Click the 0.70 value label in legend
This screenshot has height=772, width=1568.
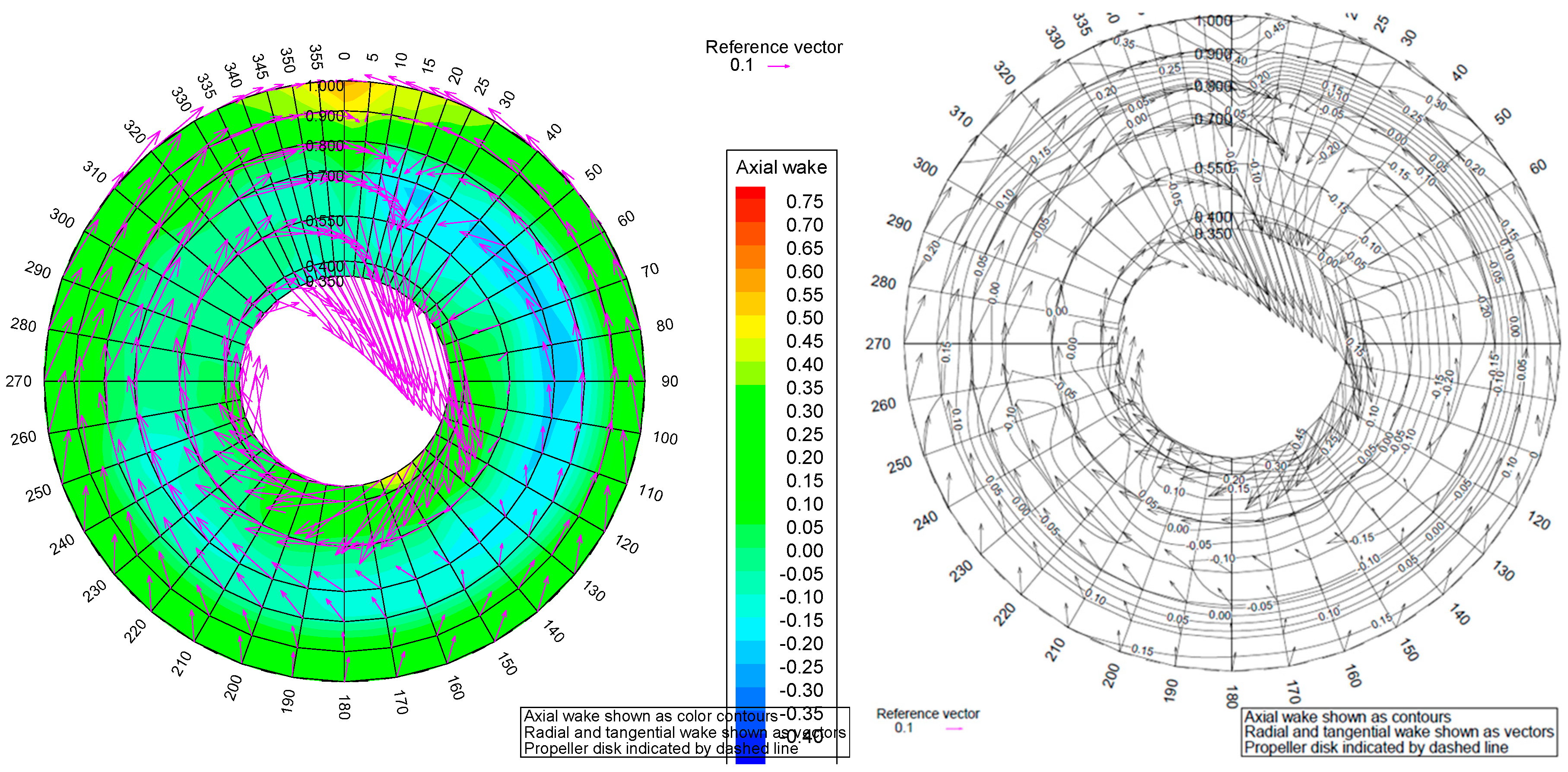804,225
